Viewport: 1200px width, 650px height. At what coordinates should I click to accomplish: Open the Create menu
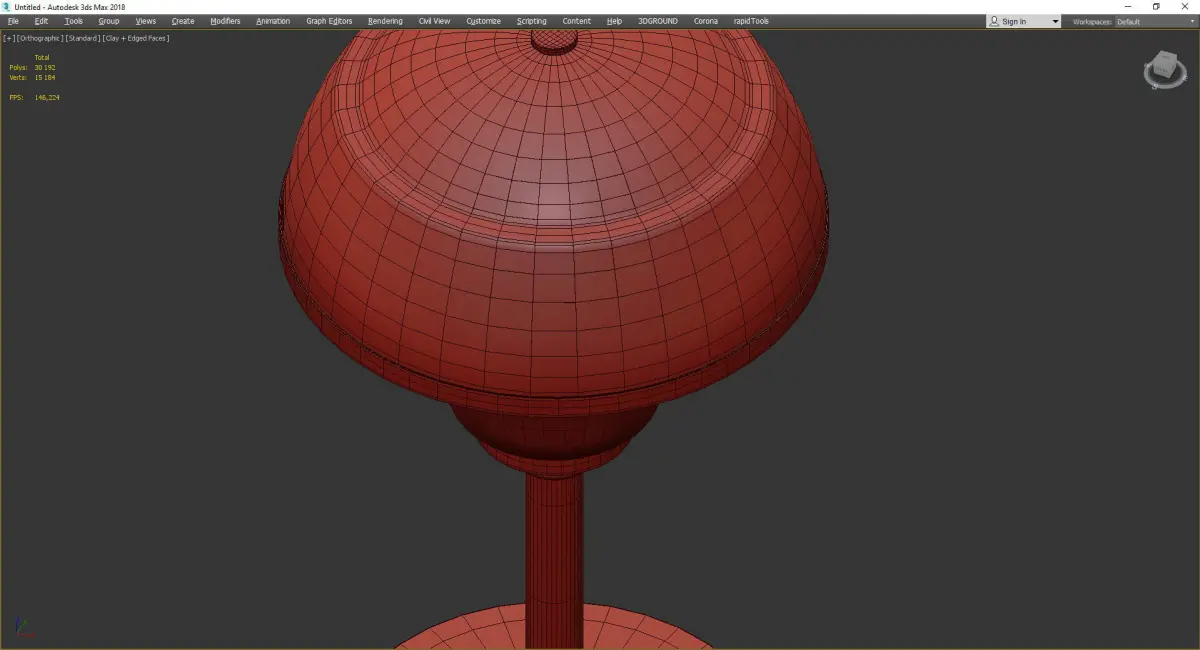[x=183, y=21]
